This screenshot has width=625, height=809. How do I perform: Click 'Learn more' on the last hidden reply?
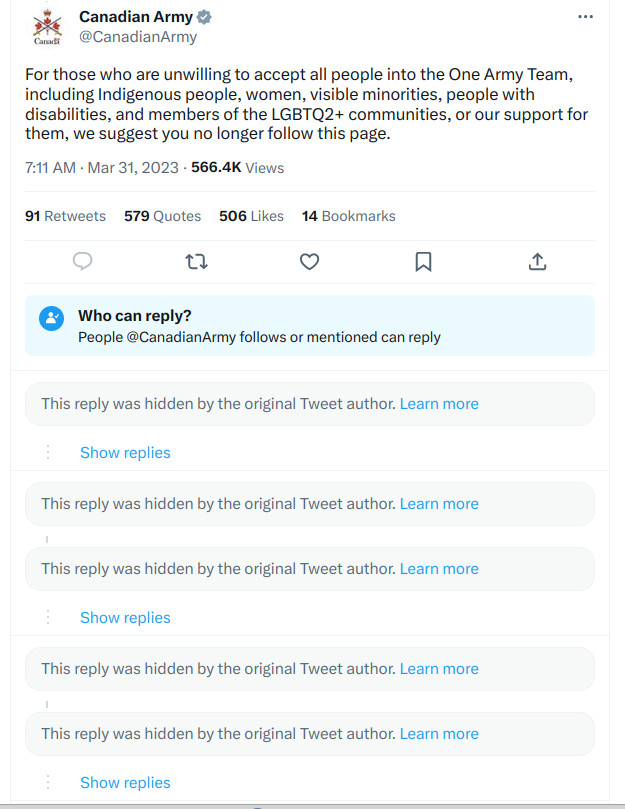tap(439, 734)
